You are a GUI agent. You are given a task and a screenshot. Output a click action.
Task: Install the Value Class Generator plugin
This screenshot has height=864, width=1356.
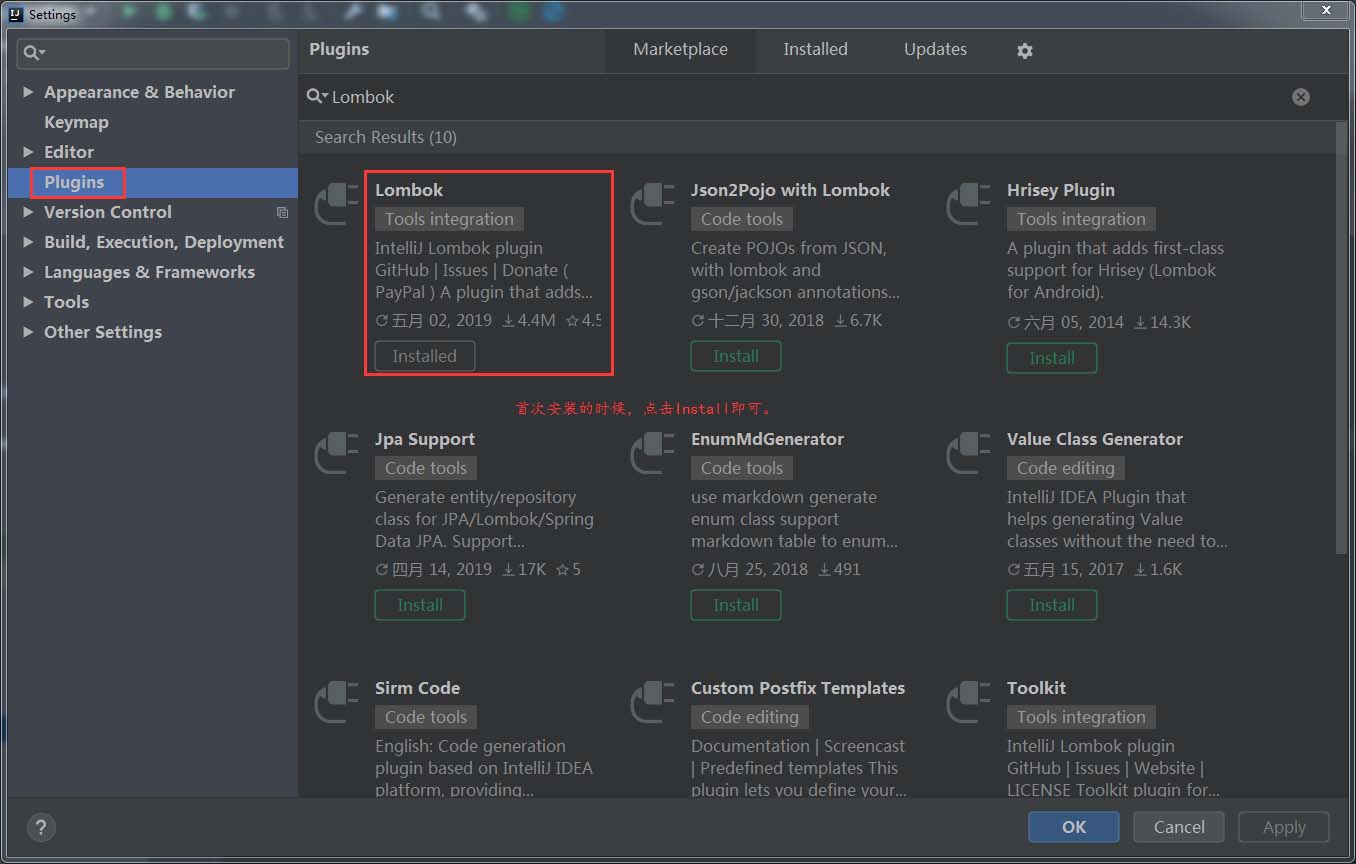1052,605
